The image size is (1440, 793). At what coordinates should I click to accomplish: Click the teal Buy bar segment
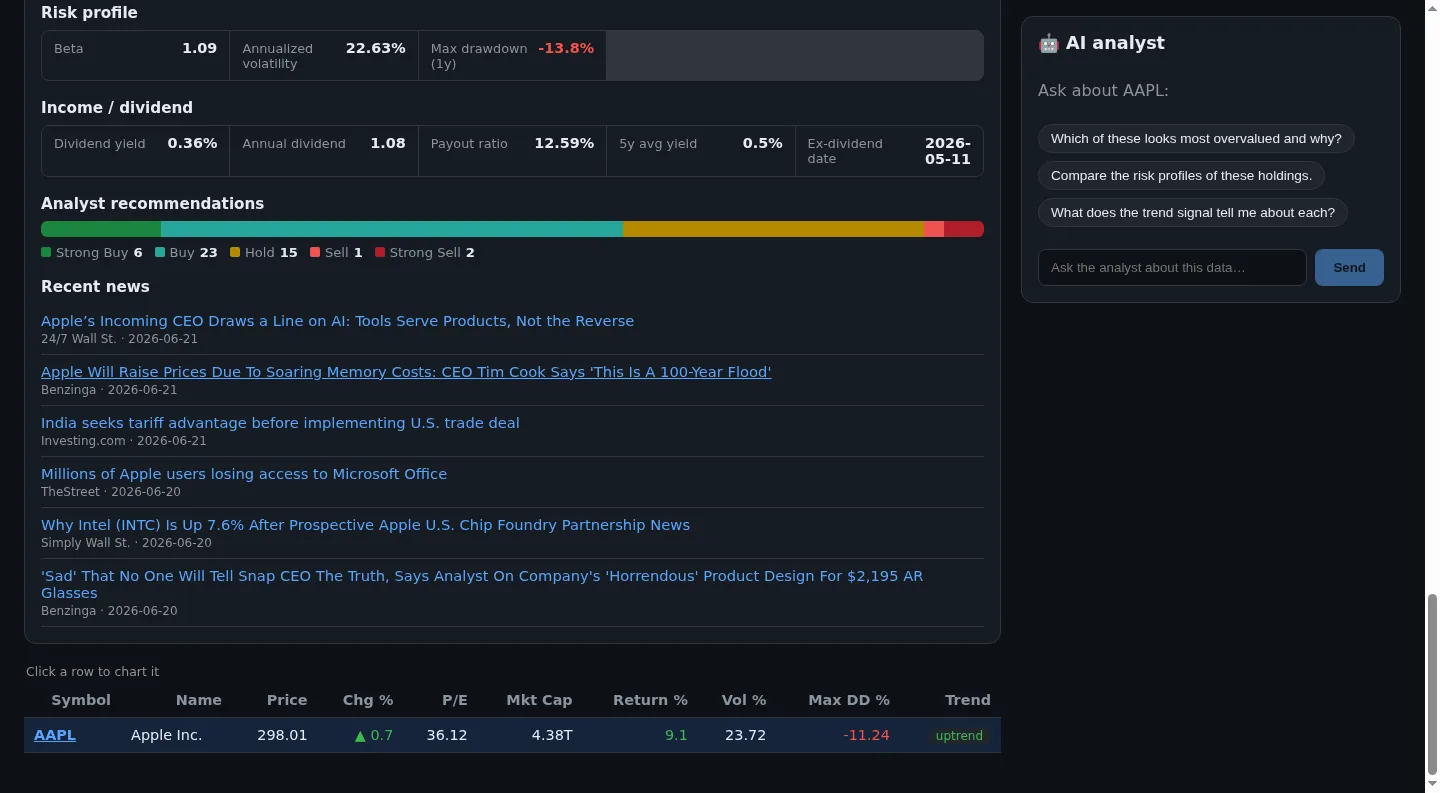[392, 229]
